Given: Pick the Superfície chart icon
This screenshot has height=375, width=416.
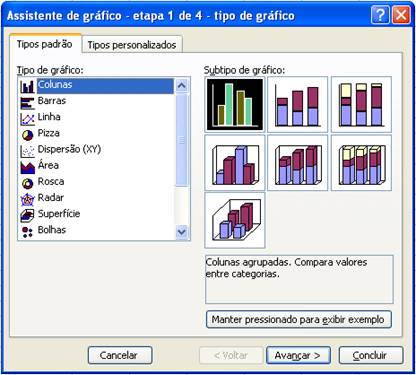Looking at the screenshot, I should pyautogui.click(x=27, y=215).
